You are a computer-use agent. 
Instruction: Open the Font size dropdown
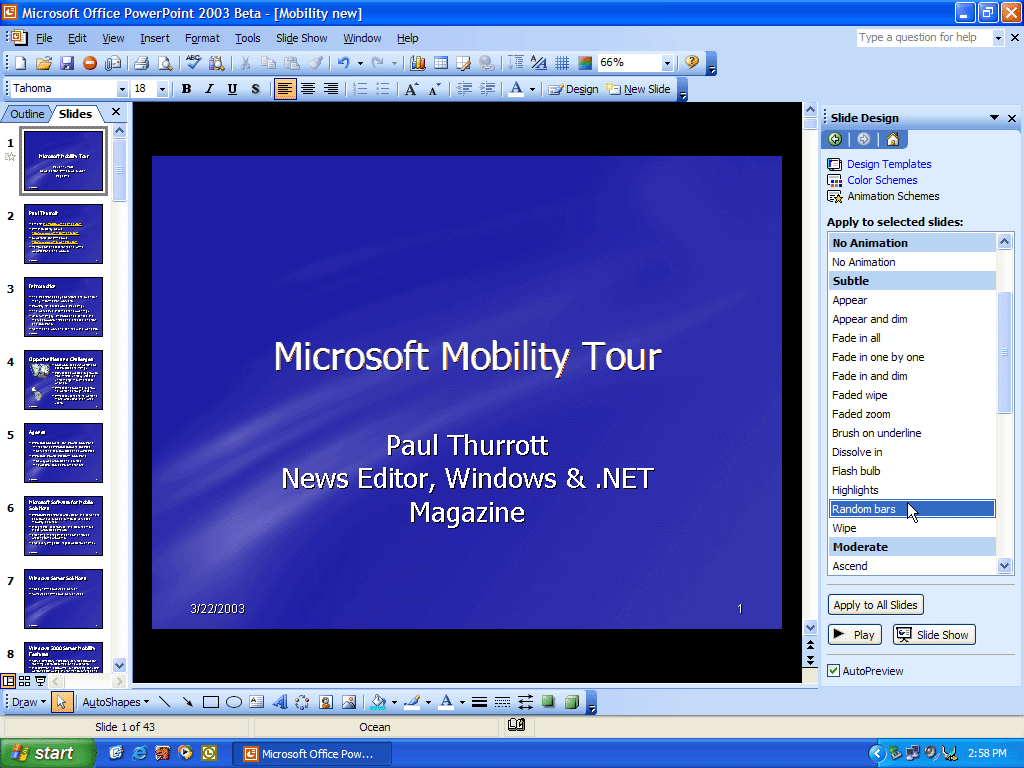click(162, 89)
